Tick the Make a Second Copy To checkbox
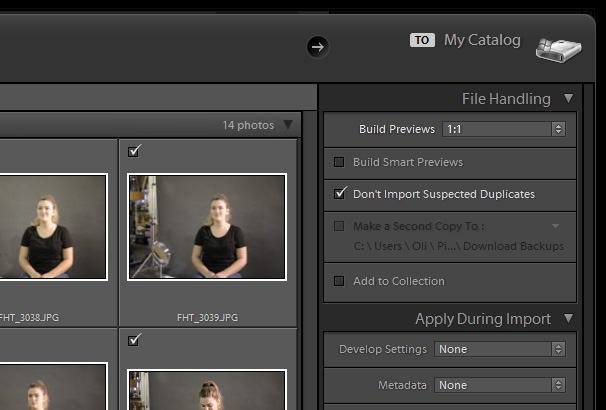Viewport: 606px width, 410px height. coord(340,226)
